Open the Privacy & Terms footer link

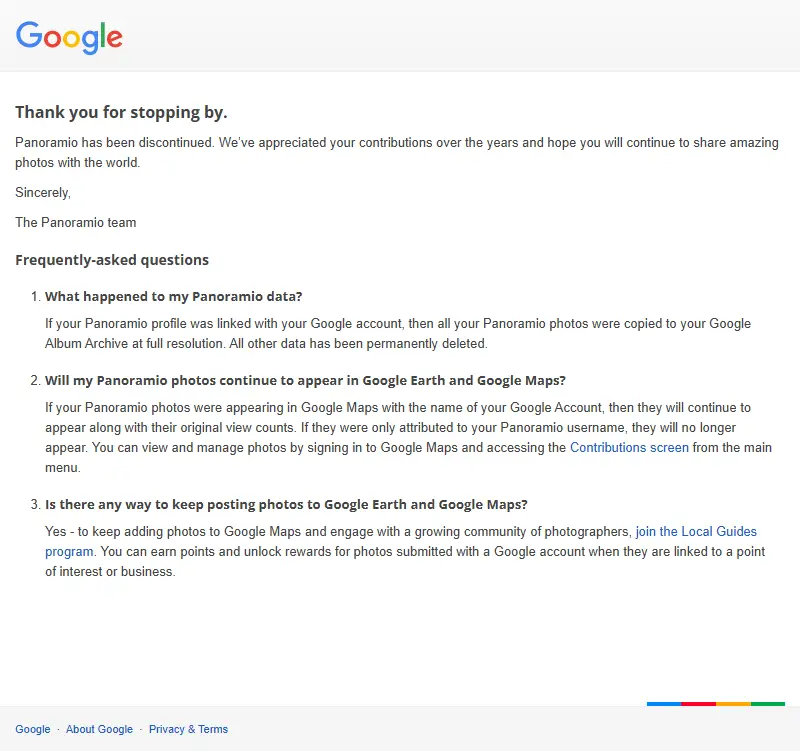point(188,729)
